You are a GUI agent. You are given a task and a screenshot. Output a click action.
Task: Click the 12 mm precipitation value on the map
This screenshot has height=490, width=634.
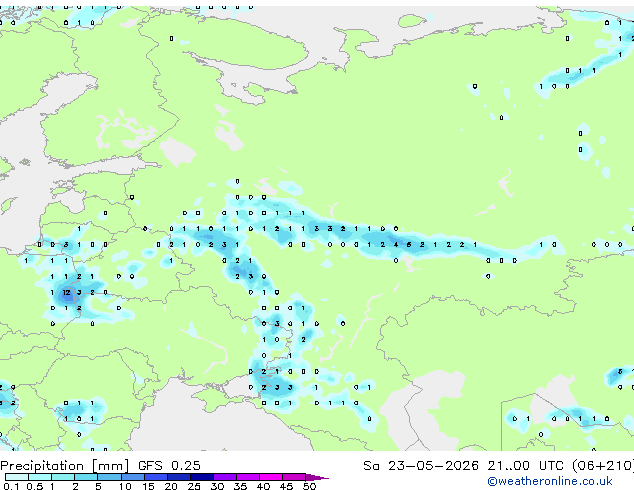click(x=66, y=292)
